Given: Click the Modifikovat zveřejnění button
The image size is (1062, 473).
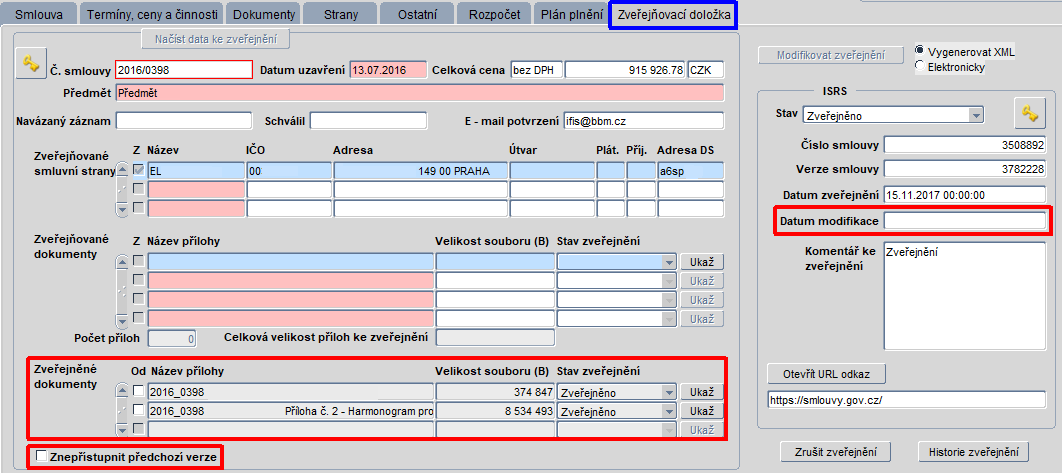Looking at the screenshot, I should click(830, 56).
